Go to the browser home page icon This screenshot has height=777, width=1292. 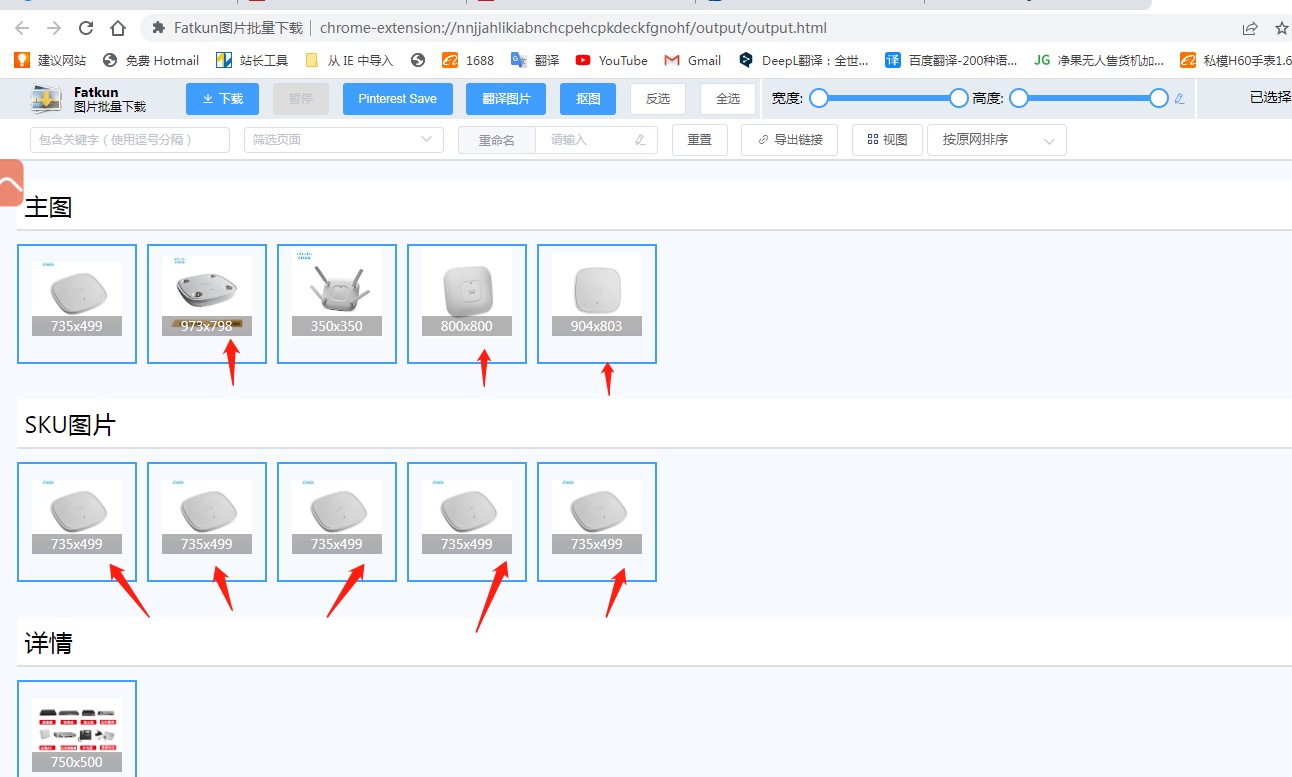[118, 28]
